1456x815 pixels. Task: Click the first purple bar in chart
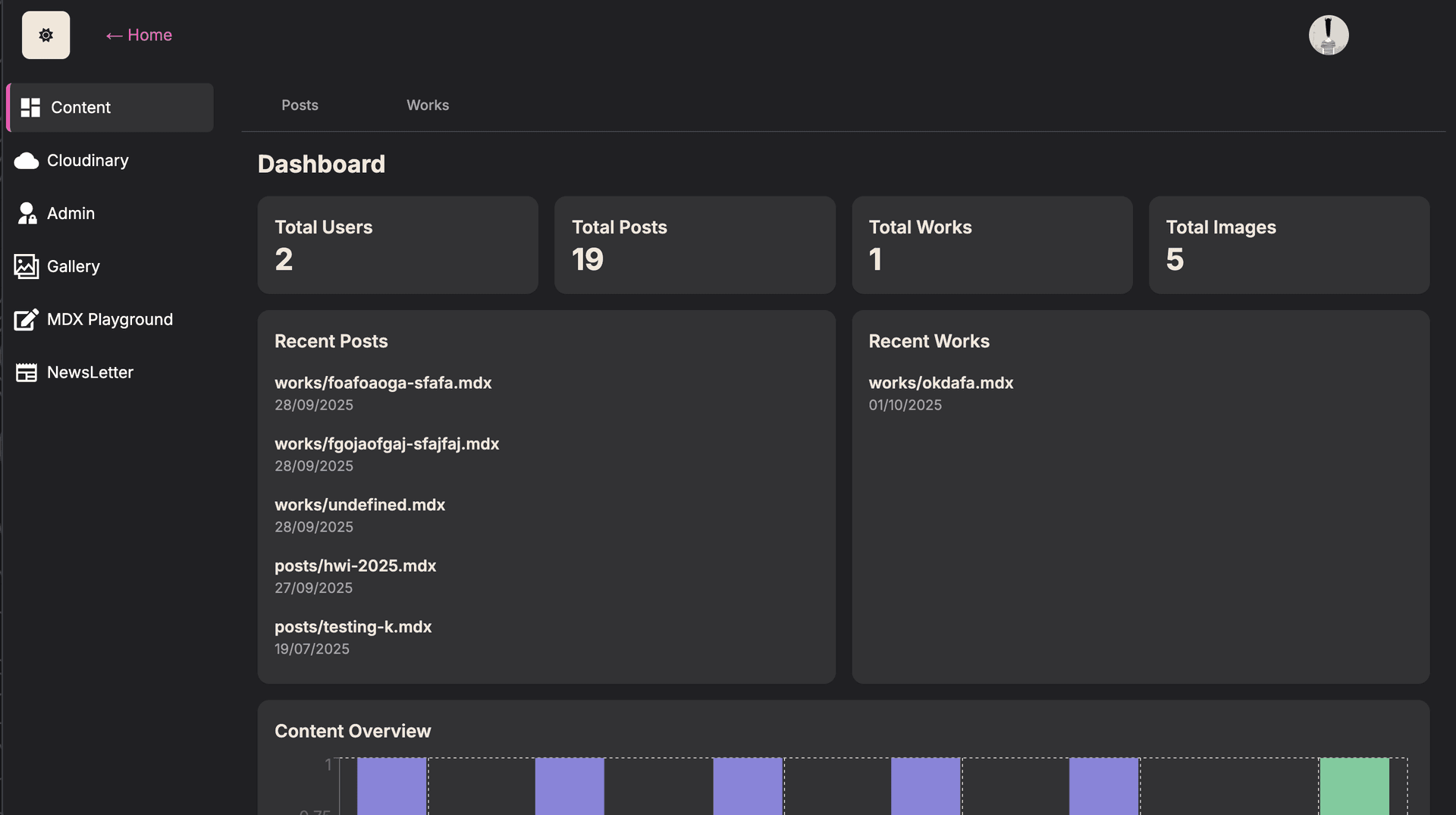click(x=391, y=785)
